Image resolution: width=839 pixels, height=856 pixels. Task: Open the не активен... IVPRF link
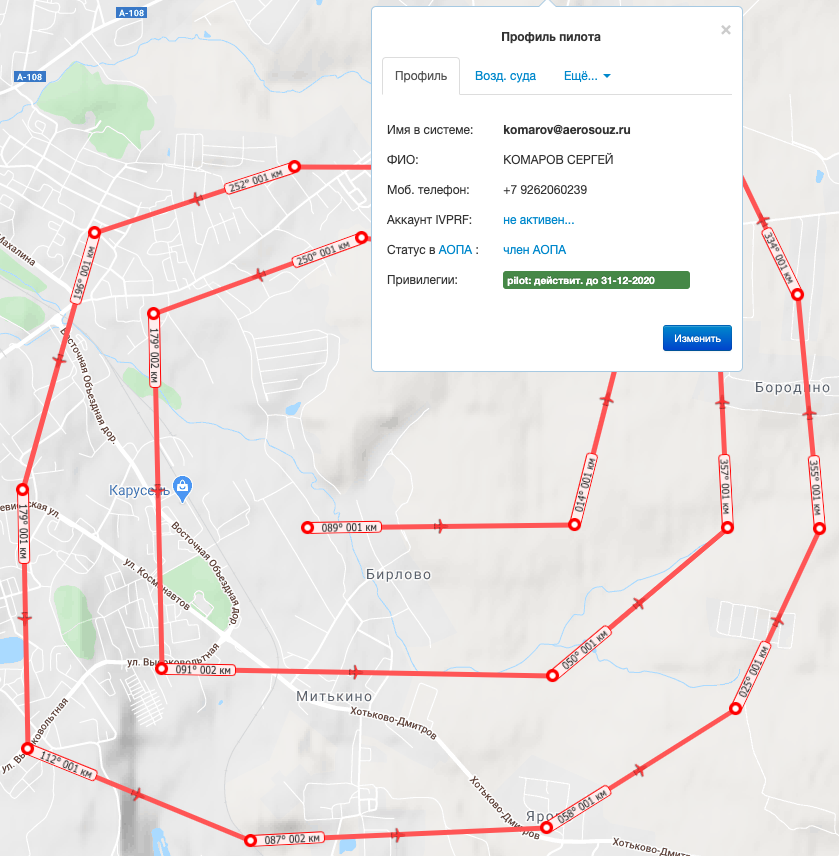pos(538,220)
